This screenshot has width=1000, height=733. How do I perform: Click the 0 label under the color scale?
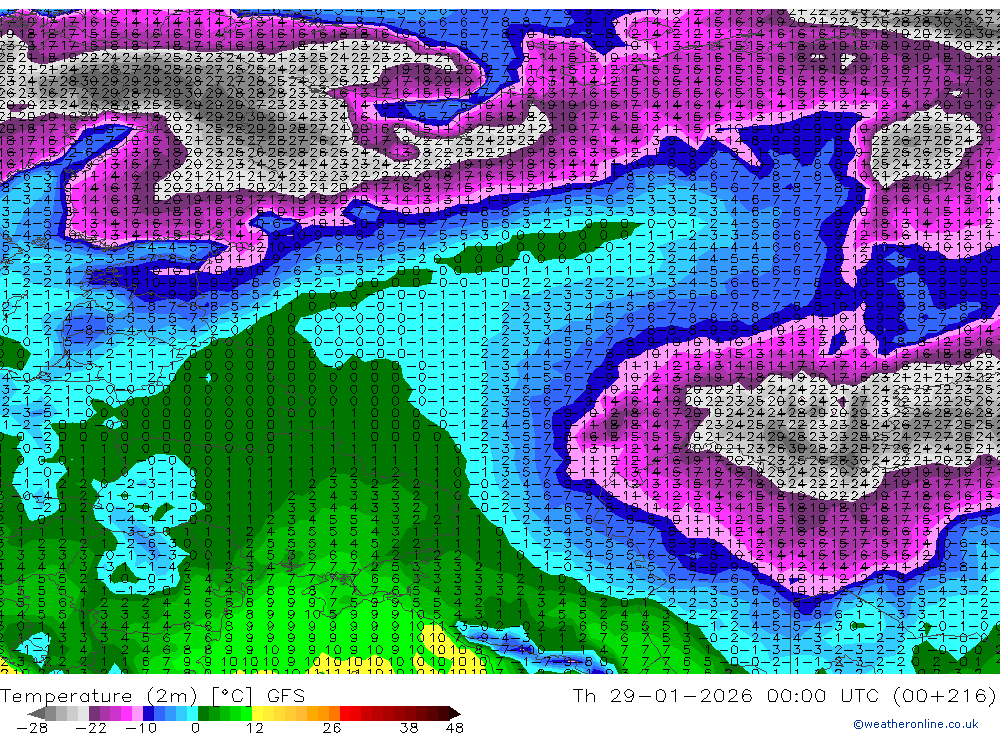click(x=196, y=727)
